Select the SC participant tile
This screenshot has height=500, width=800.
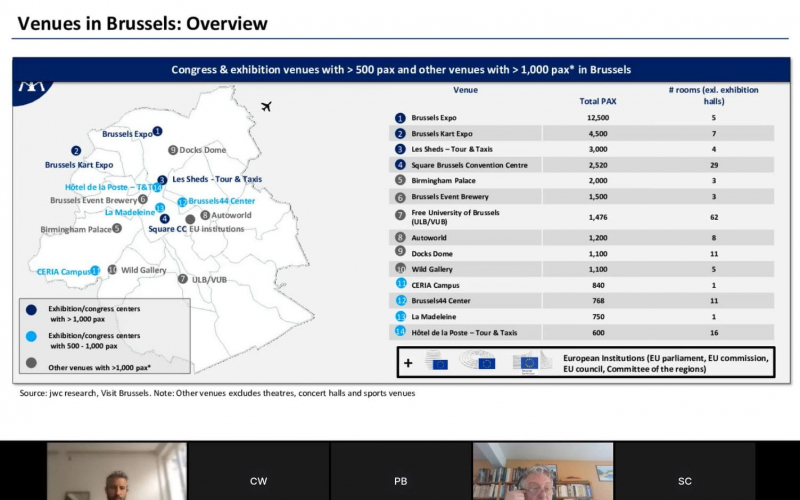pos(685,471)
